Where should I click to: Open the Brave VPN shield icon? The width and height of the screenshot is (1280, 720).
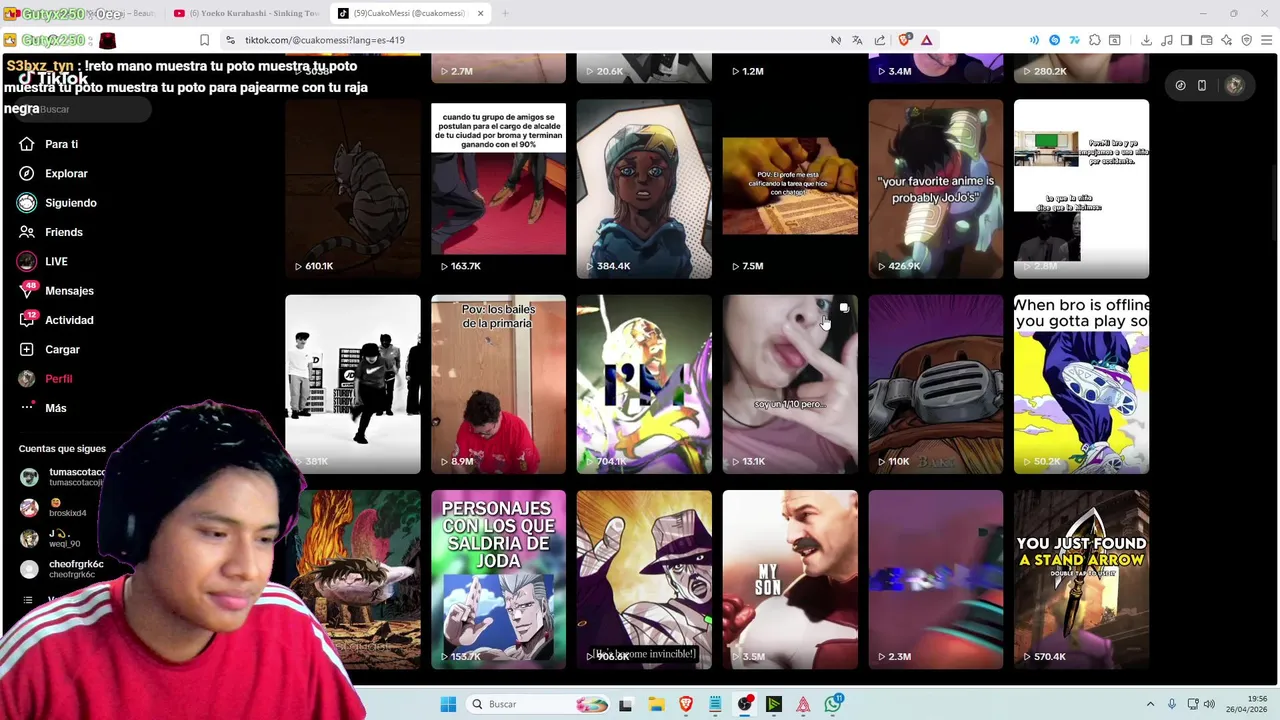coord(1246,40)
